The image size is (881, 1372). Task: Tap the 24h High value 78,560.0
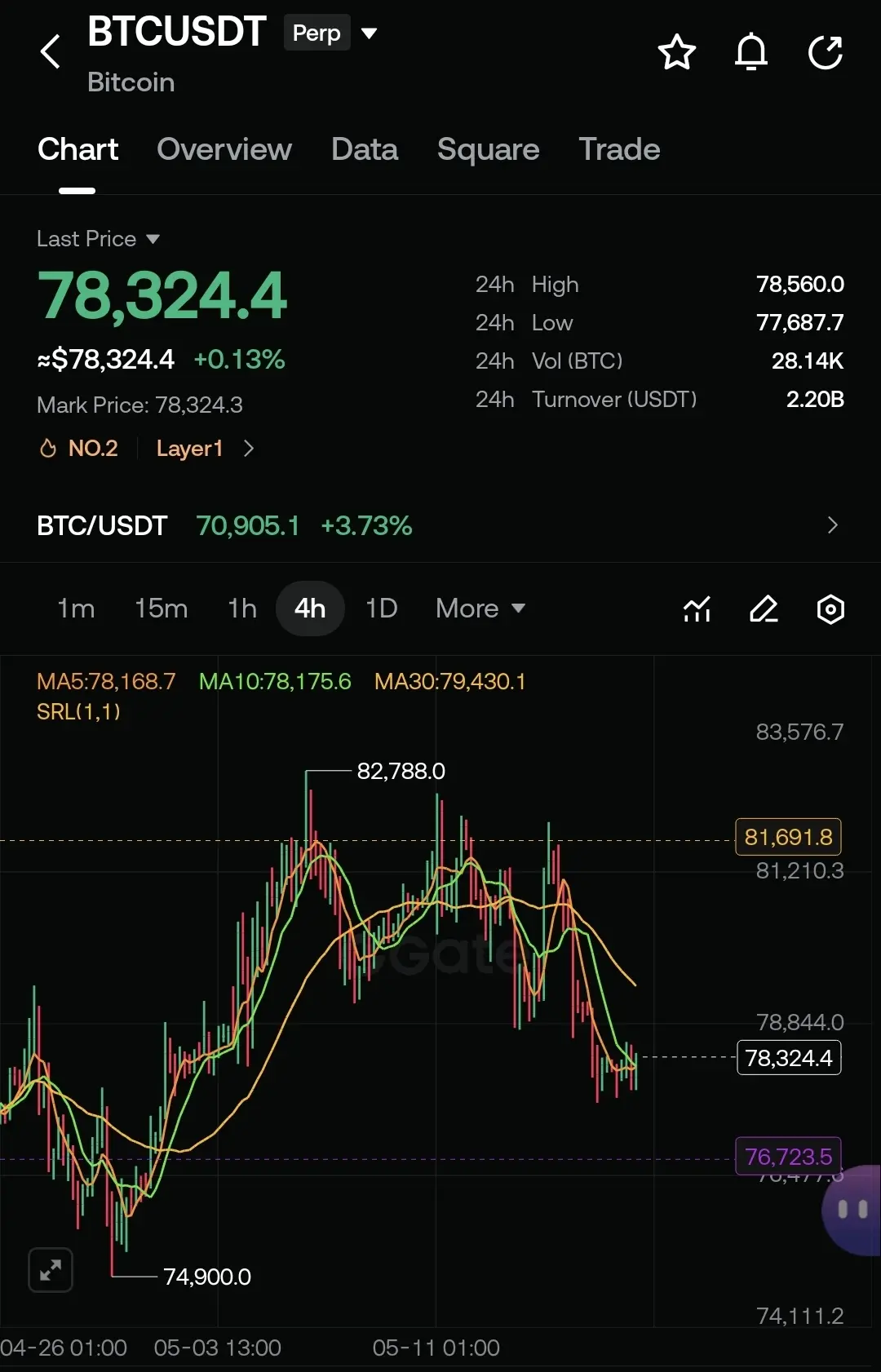coord(799,284)
